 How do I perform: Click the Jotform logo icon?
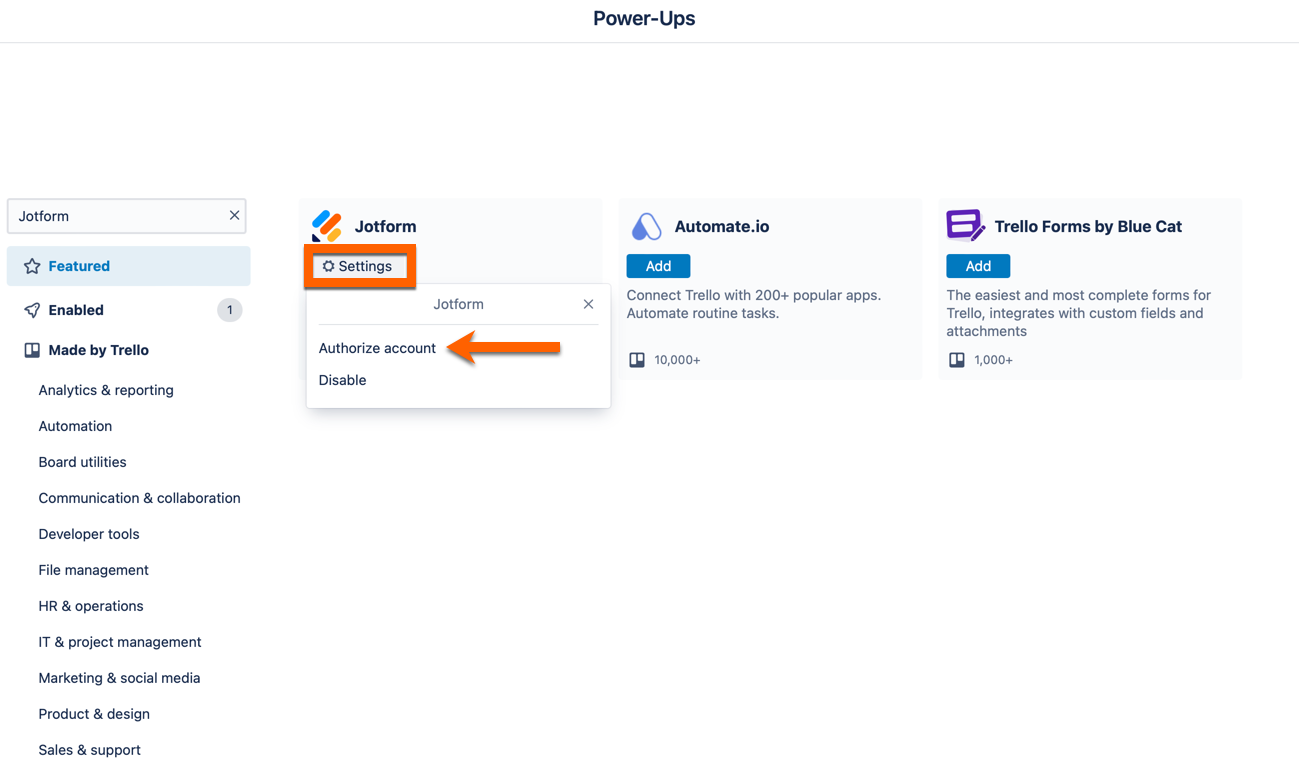point(327,226)
